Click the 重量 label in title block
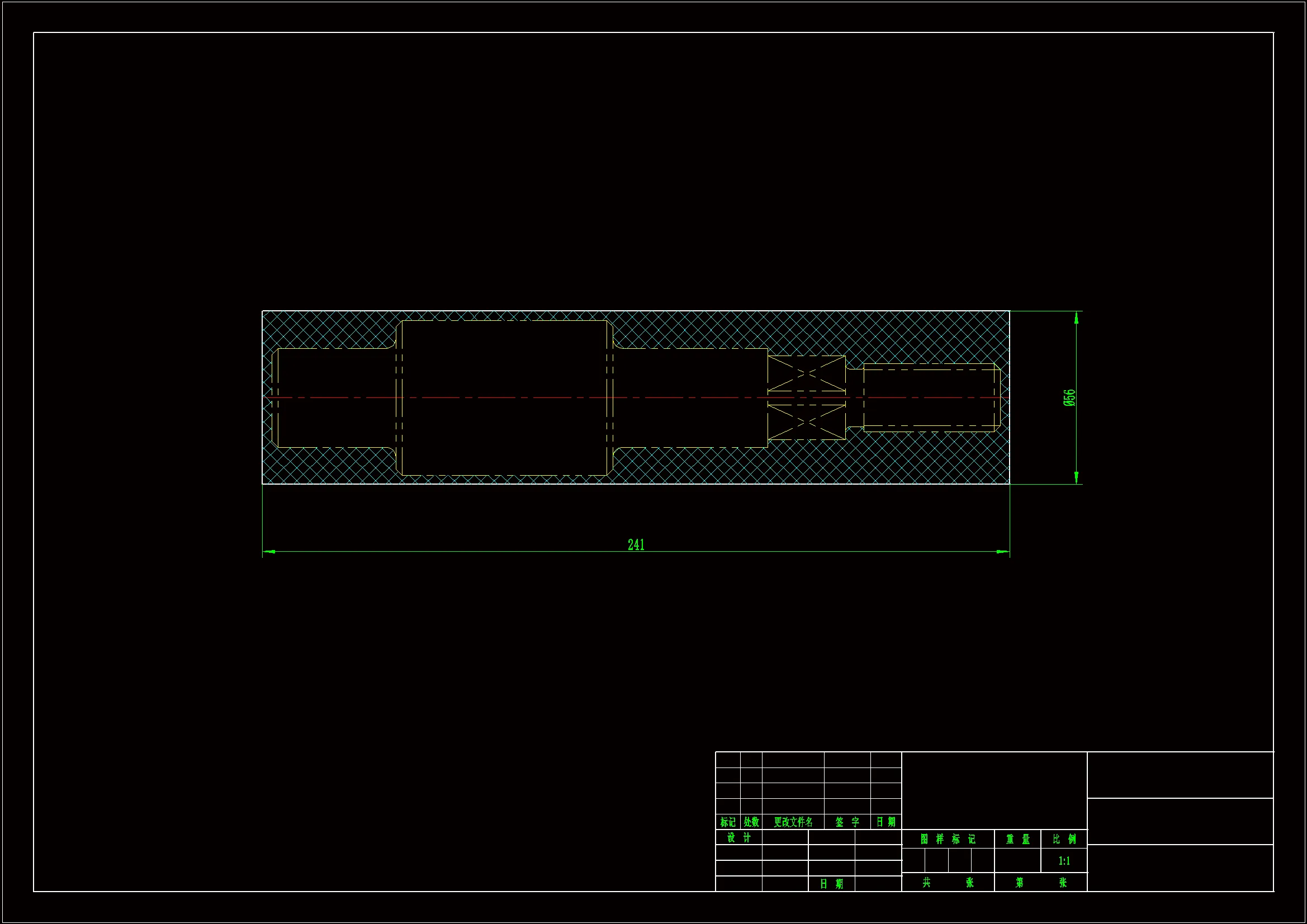 [1018, 839]
